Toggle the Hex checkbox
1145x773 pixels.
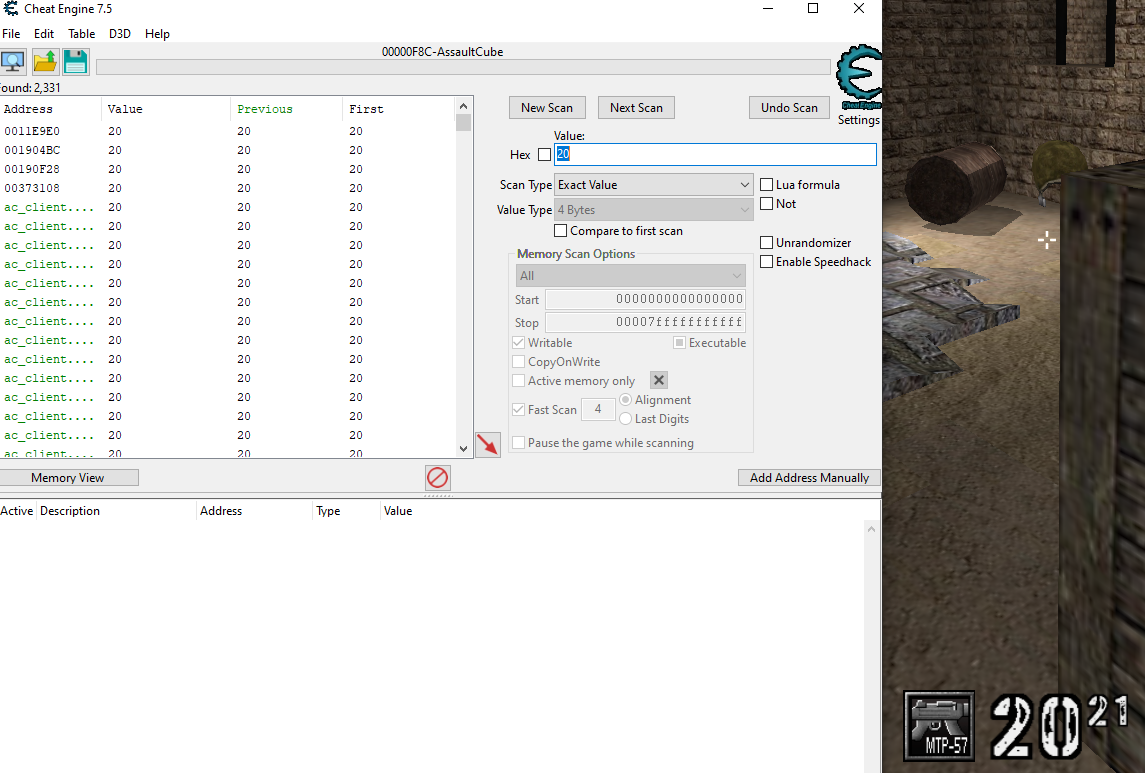(x=544, y=155)
